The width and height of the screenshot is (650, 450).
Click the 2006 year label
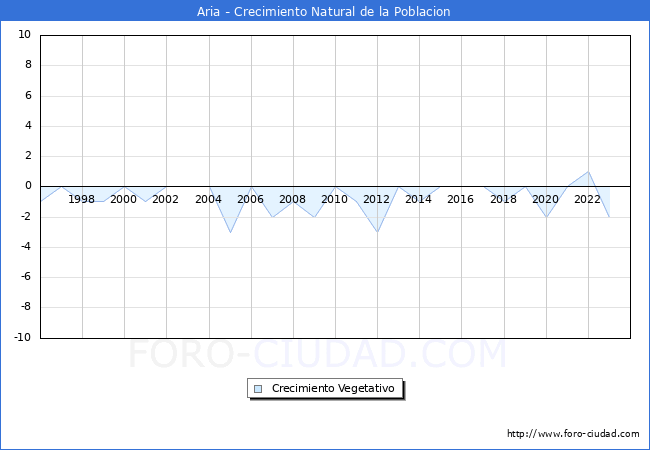click(x=250, y=199)
